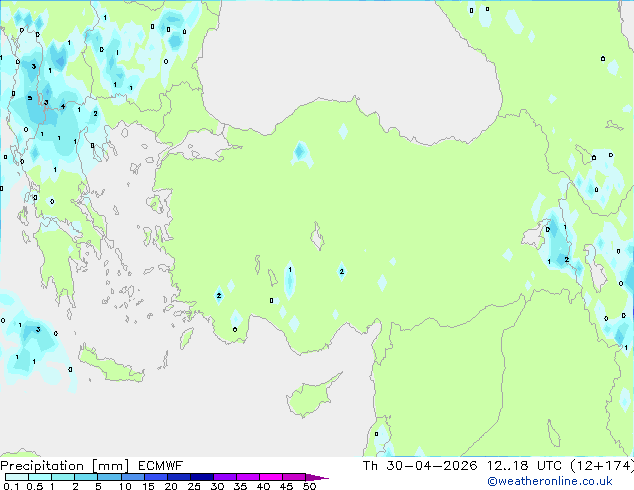Click the precipitation value '4' on the map

pos(63,106)
